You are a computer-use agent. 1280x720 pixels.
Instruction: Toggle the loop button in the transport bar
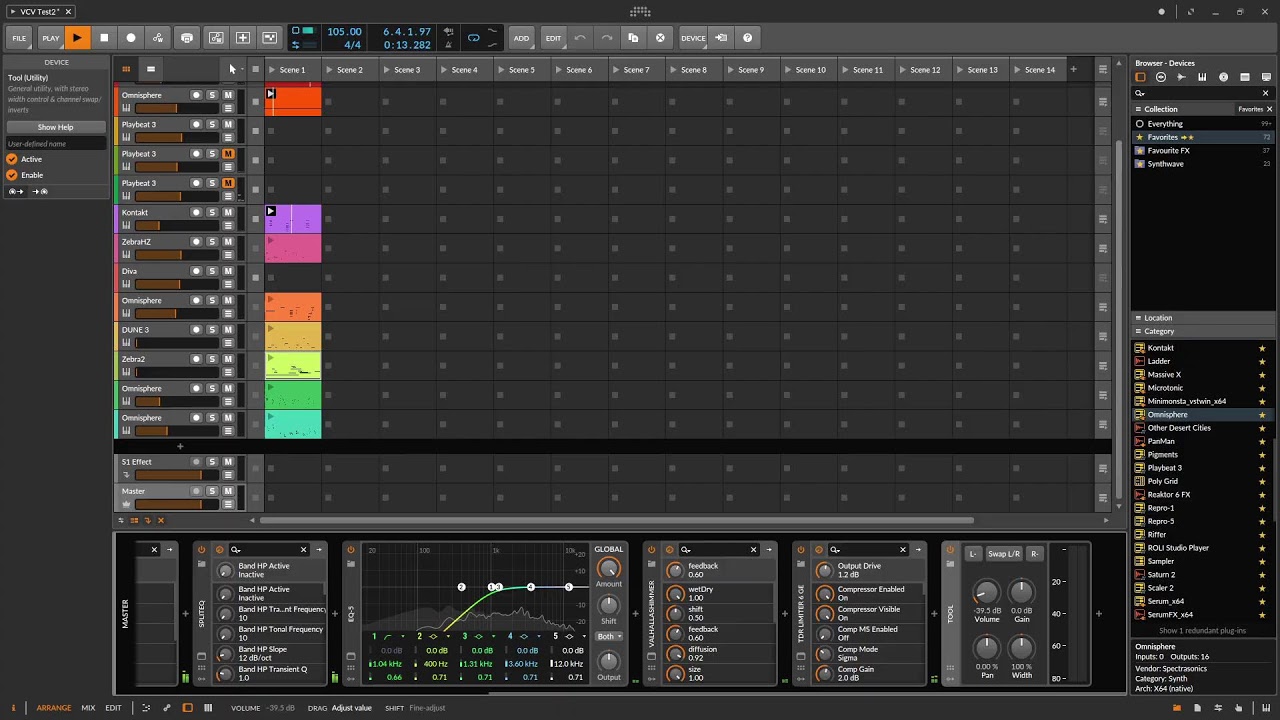tap(474, 38)
